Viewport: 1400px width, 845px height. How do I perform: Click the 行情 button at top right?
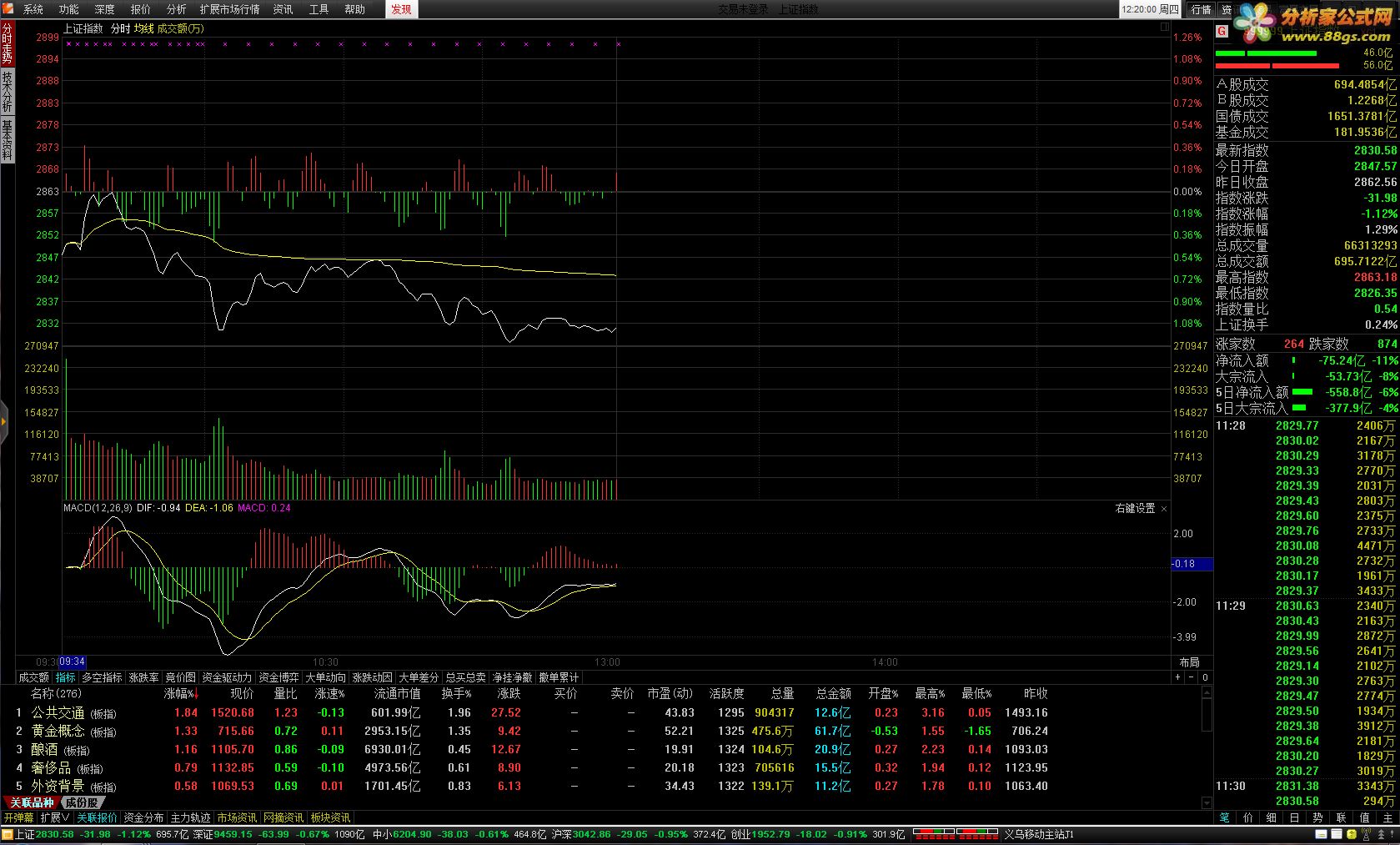1201,9
